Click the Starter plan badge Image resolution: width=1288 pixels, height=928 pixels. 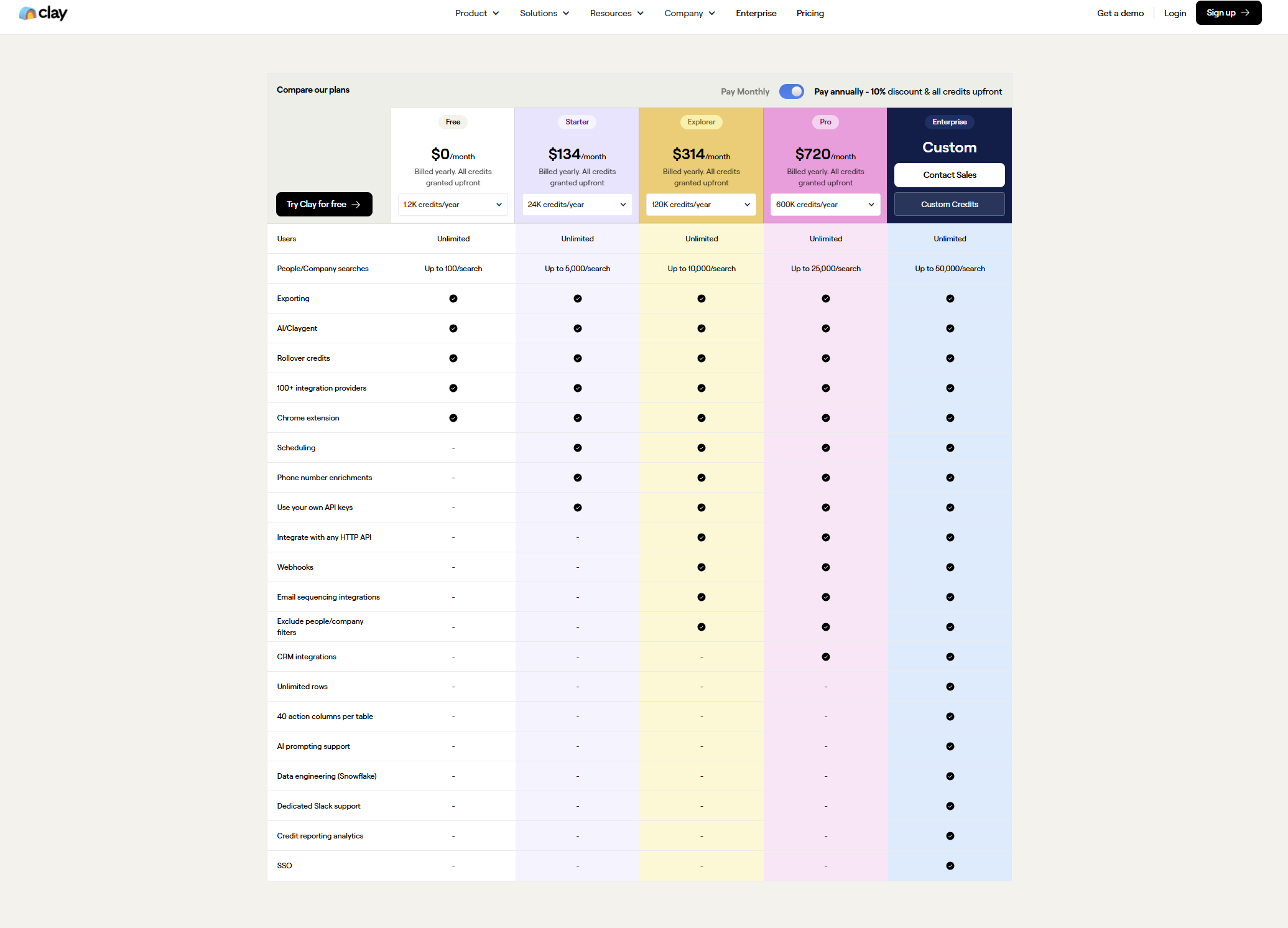[x=577, y=122]
